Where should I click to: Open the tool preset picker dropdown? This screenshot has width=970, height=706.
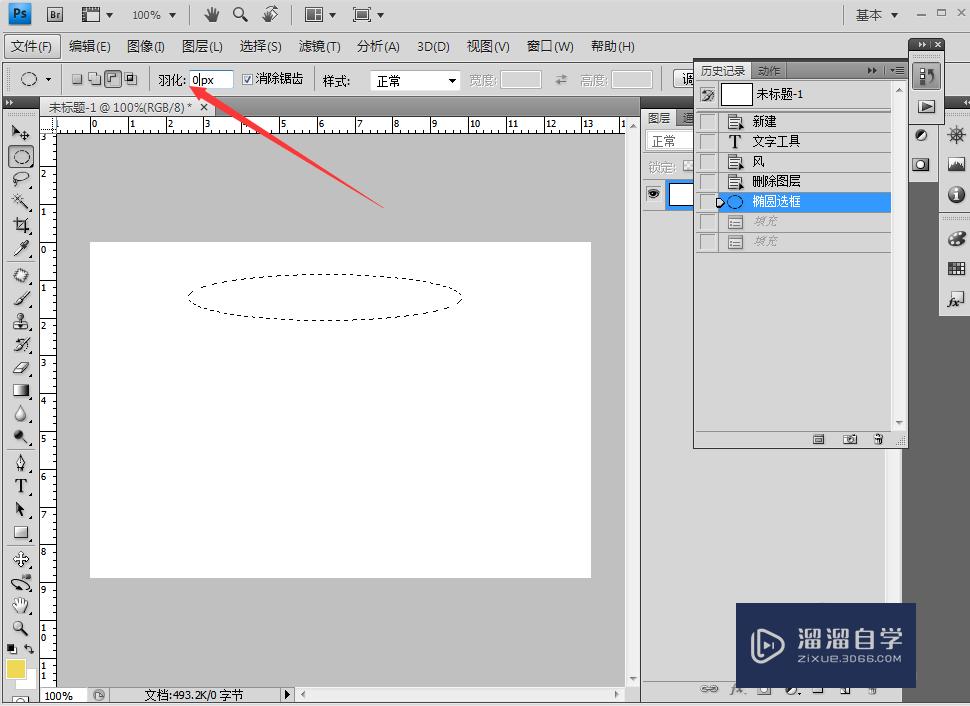[x=48, y=79]
